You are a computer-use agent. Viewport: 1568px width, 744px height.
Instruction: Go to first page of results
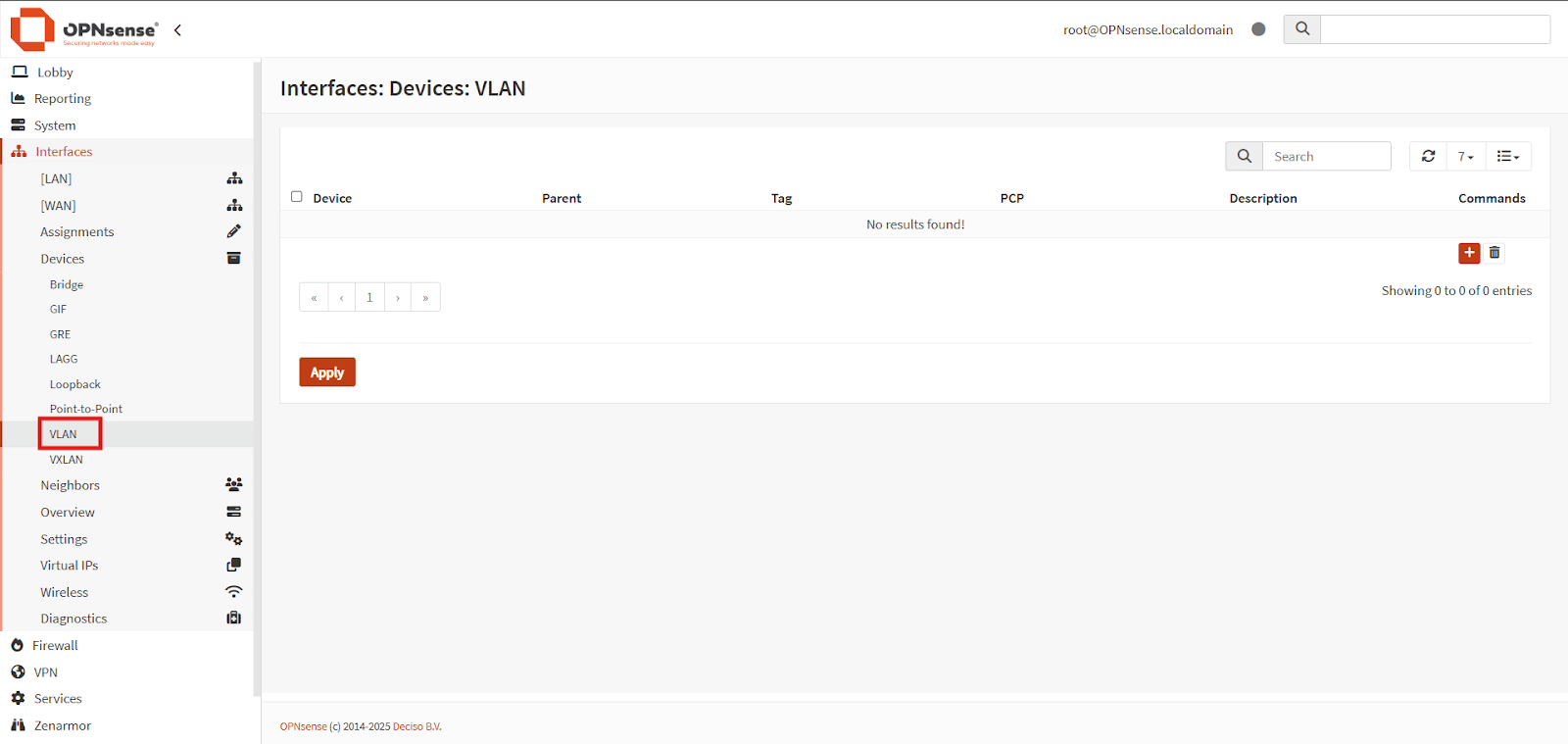tap(314, 297)
